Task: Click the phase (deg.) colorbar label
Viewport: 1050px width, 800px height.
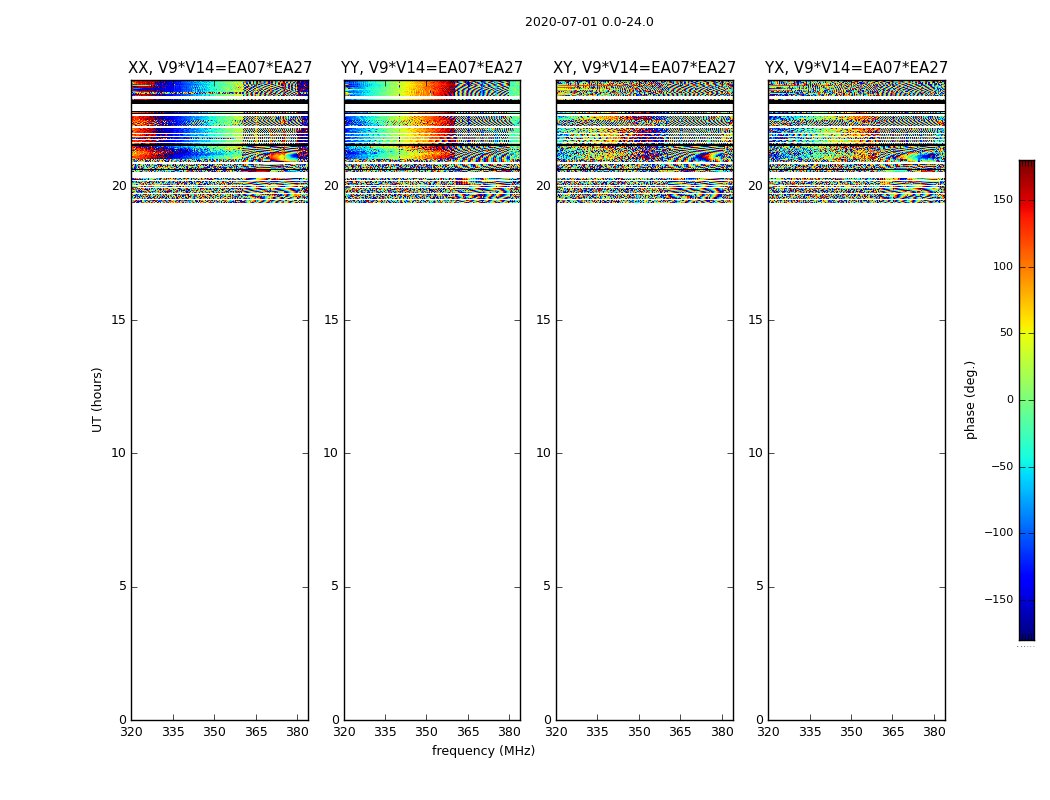Action: coord(970,399)
